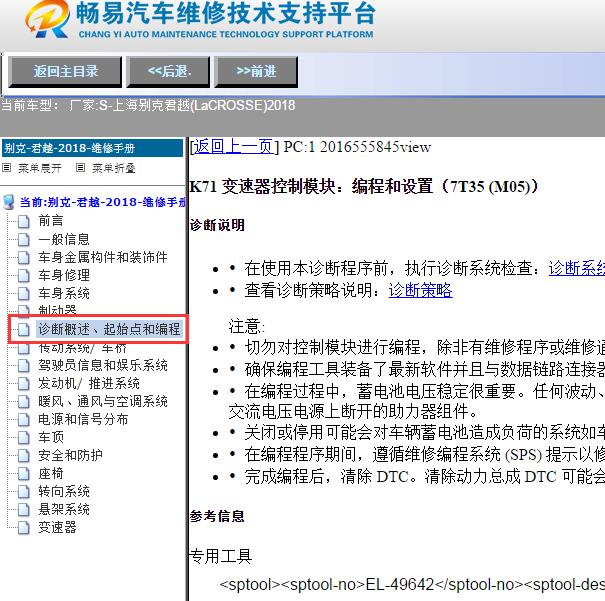Open the 安全和防护 tree item
This screenshot has height=601, width=605.
(70, 456)
